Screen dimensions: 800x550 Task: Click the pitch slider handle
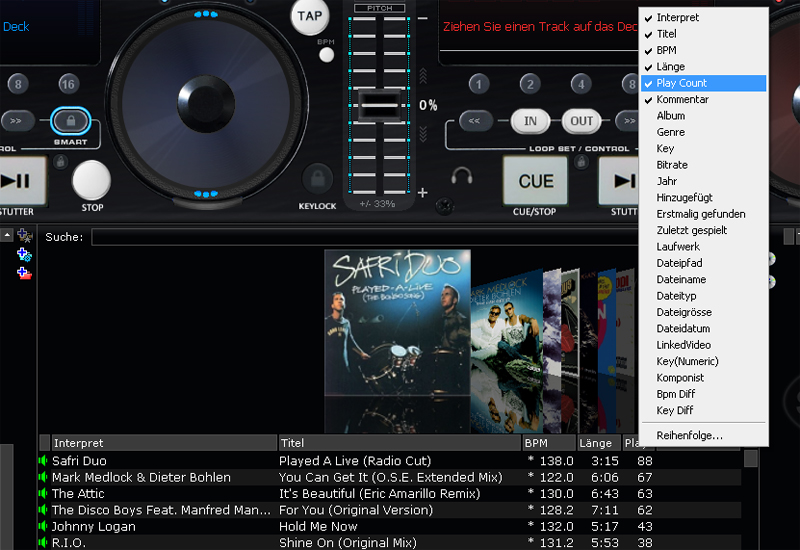pyautogui.click(x=379, y=105)
